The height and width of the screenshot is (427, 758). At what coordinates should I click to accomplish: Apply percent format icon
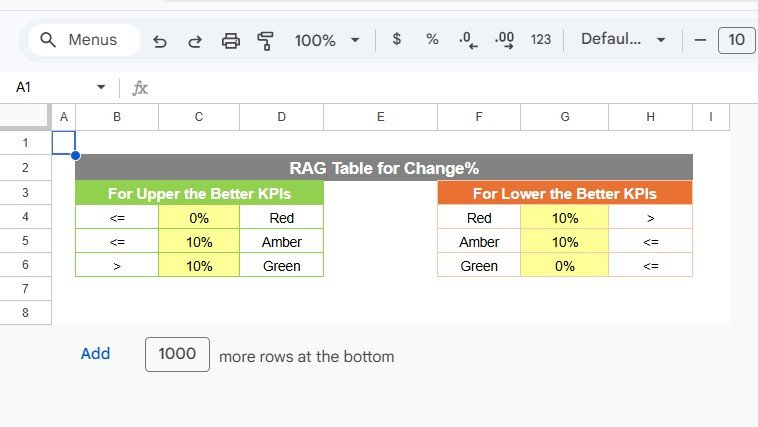click(432, 40)
